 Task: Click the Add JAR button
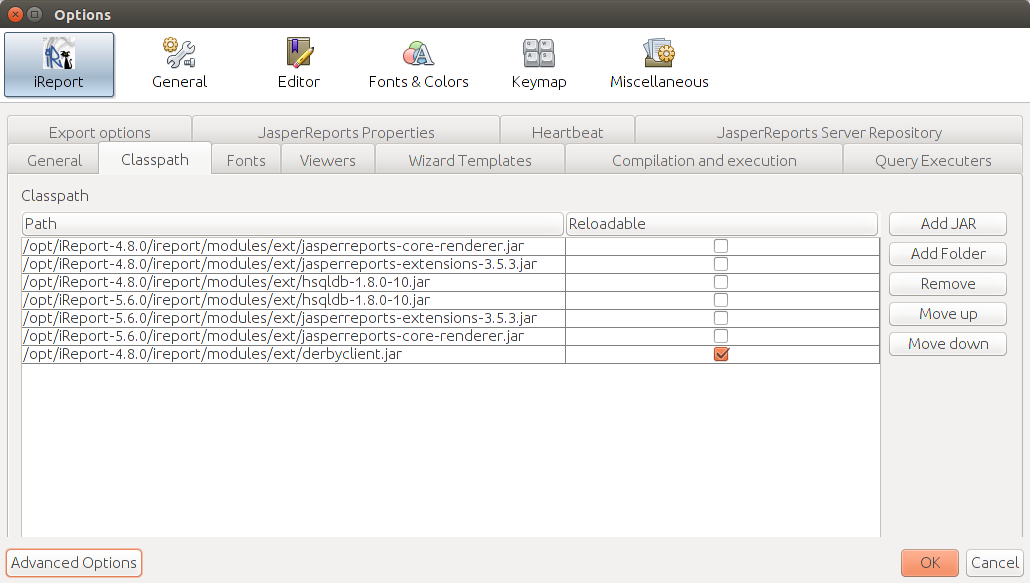[948, 224]
